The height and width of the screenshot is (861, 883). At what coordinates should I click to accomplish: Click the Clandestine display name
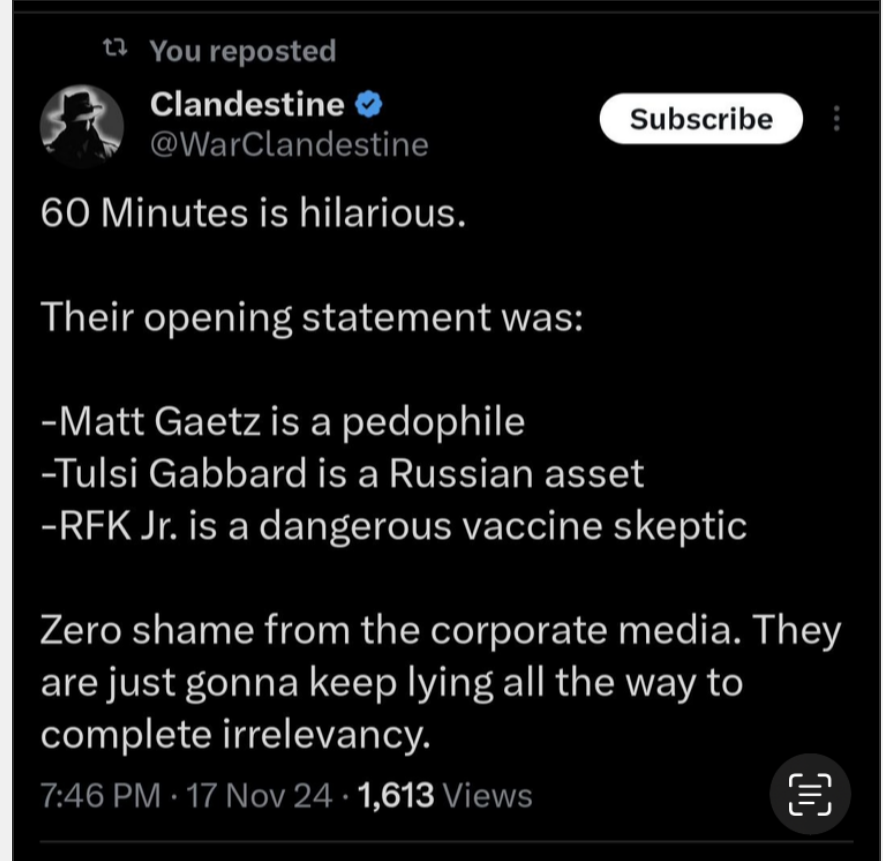247,103
